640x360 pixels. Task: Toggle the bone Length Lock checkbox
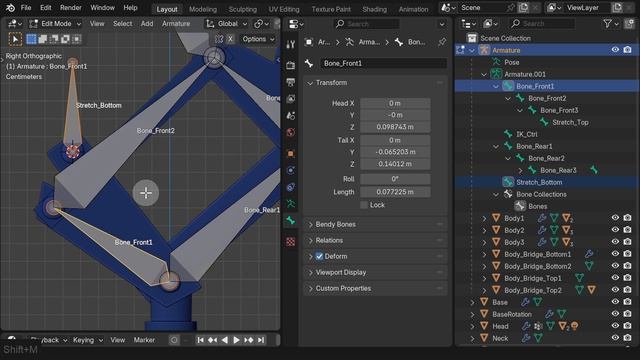pyautogui.click(x=364, y=205)
